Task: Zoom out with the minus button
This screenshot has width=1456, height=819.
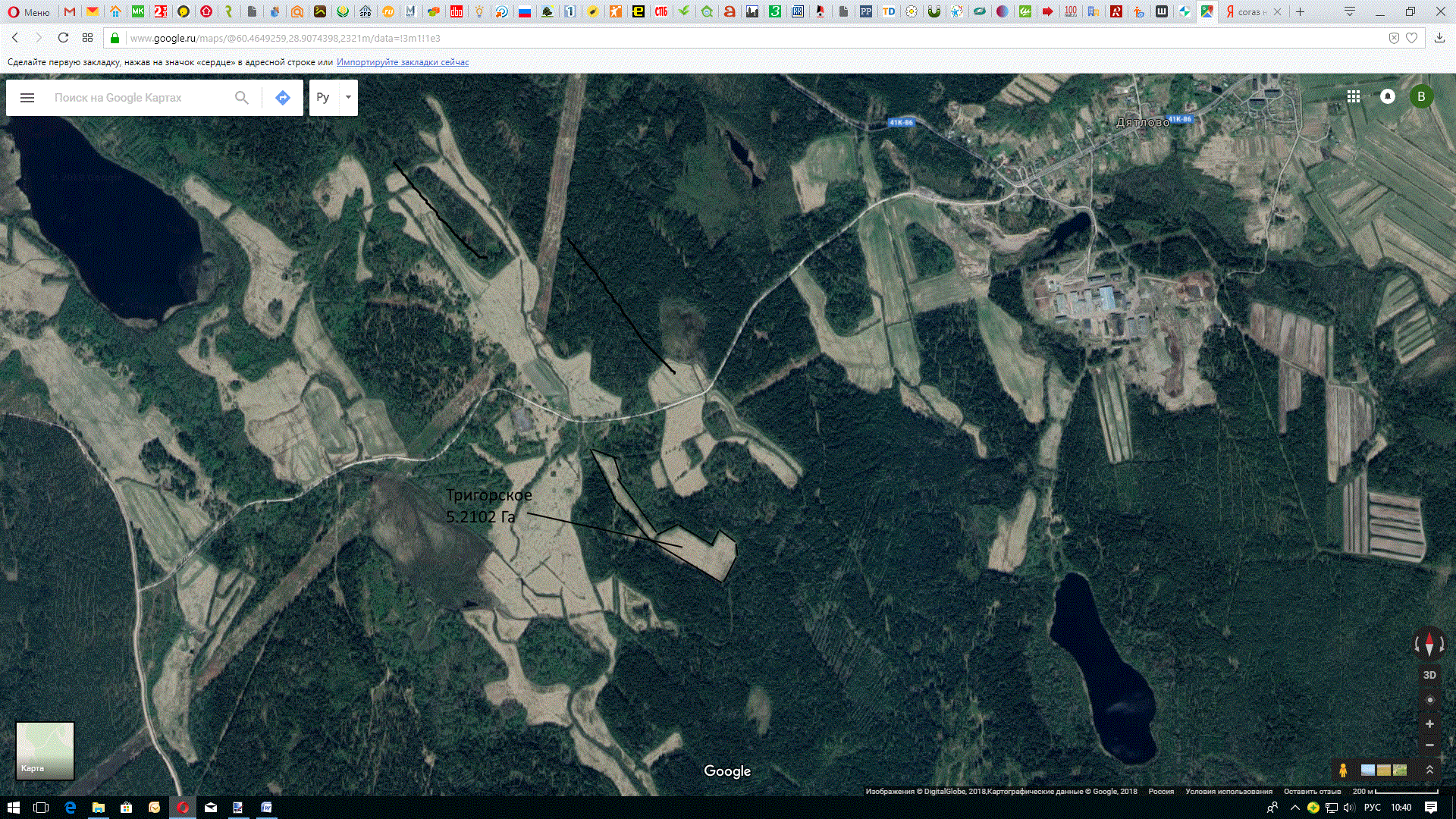Action: [1429, 745]
